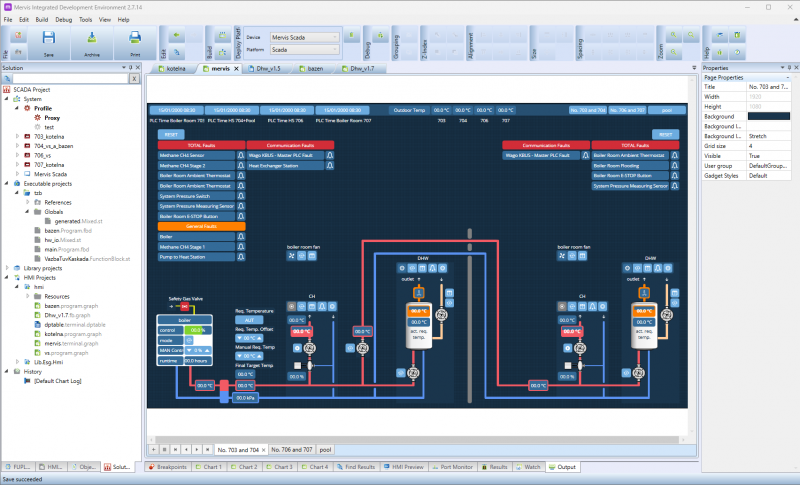
Task: Switch to the kotelna document tab
Action: coord(172,68)
